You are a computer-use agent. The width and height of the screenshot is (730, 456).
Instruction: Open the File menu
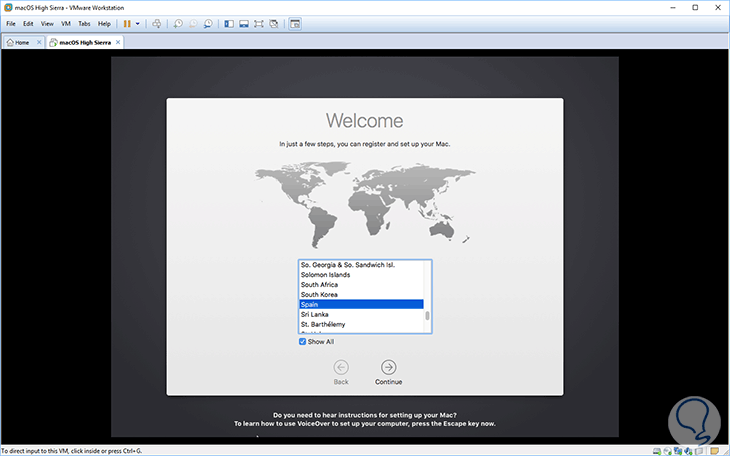[11, 24]
